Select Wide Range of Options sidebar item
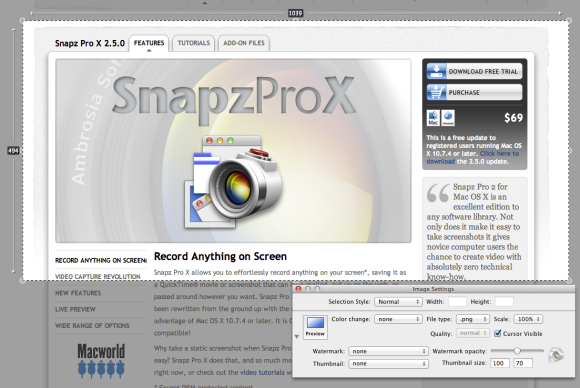The height and width of the screenshot is (388, 580). [x=92, y=325]
